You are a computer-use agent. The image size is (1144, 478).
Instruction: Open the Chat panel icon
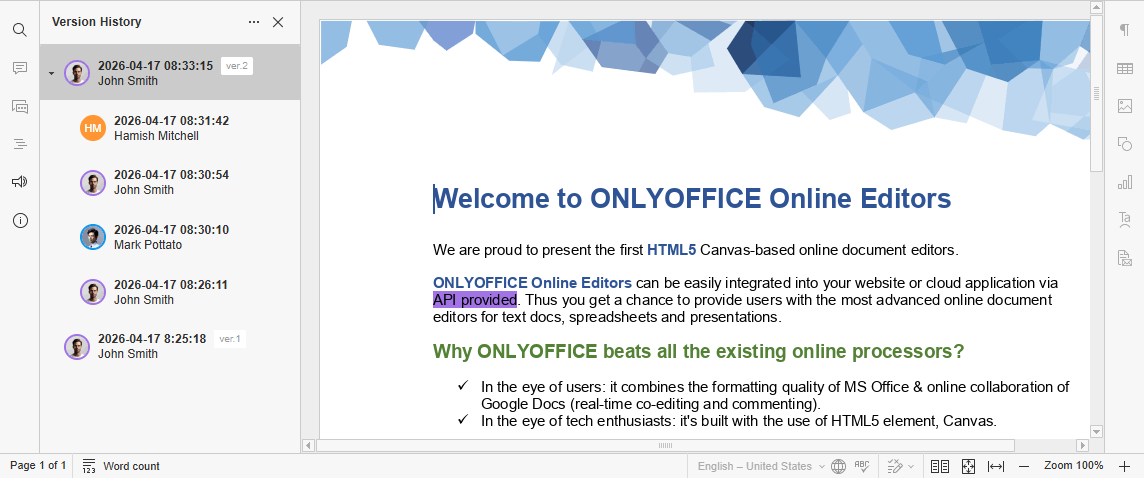pos(19,106)
